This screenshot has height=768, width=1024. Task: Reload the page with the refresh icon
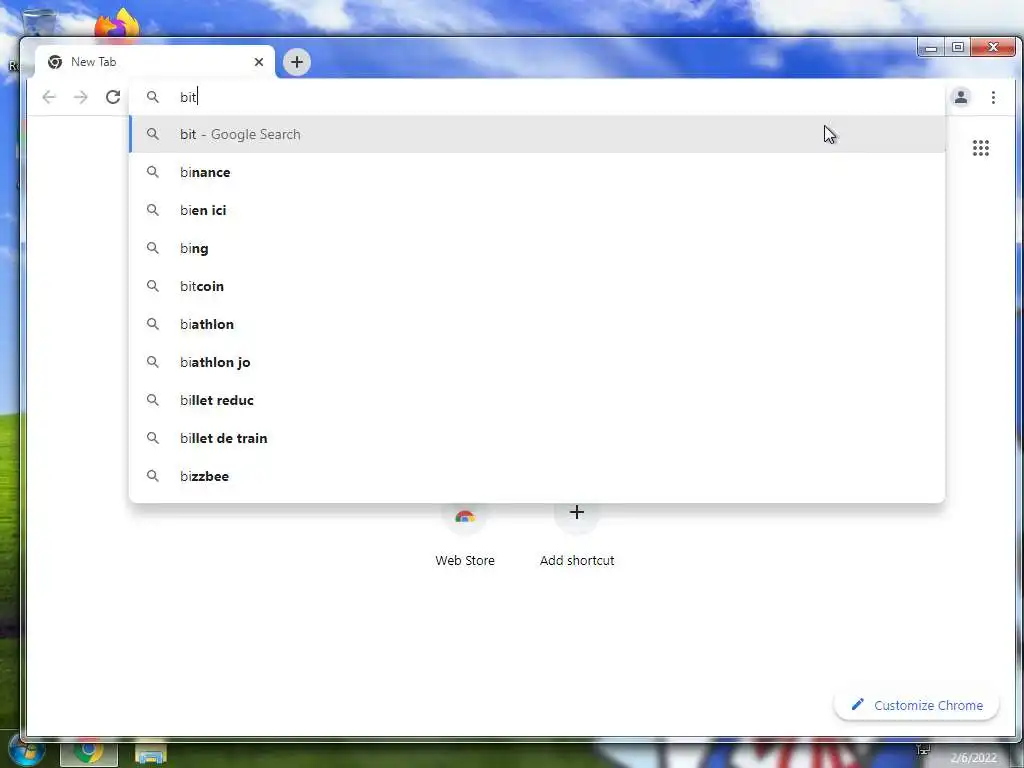coord(113,97)
